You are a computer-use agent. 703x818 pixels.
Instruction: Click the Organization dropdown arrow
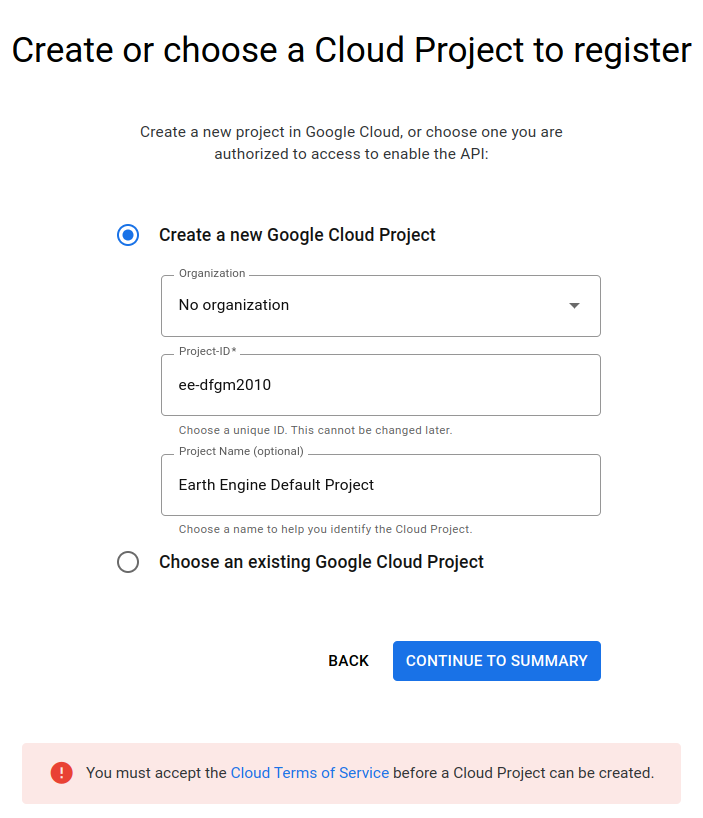[x=574, y=306]
